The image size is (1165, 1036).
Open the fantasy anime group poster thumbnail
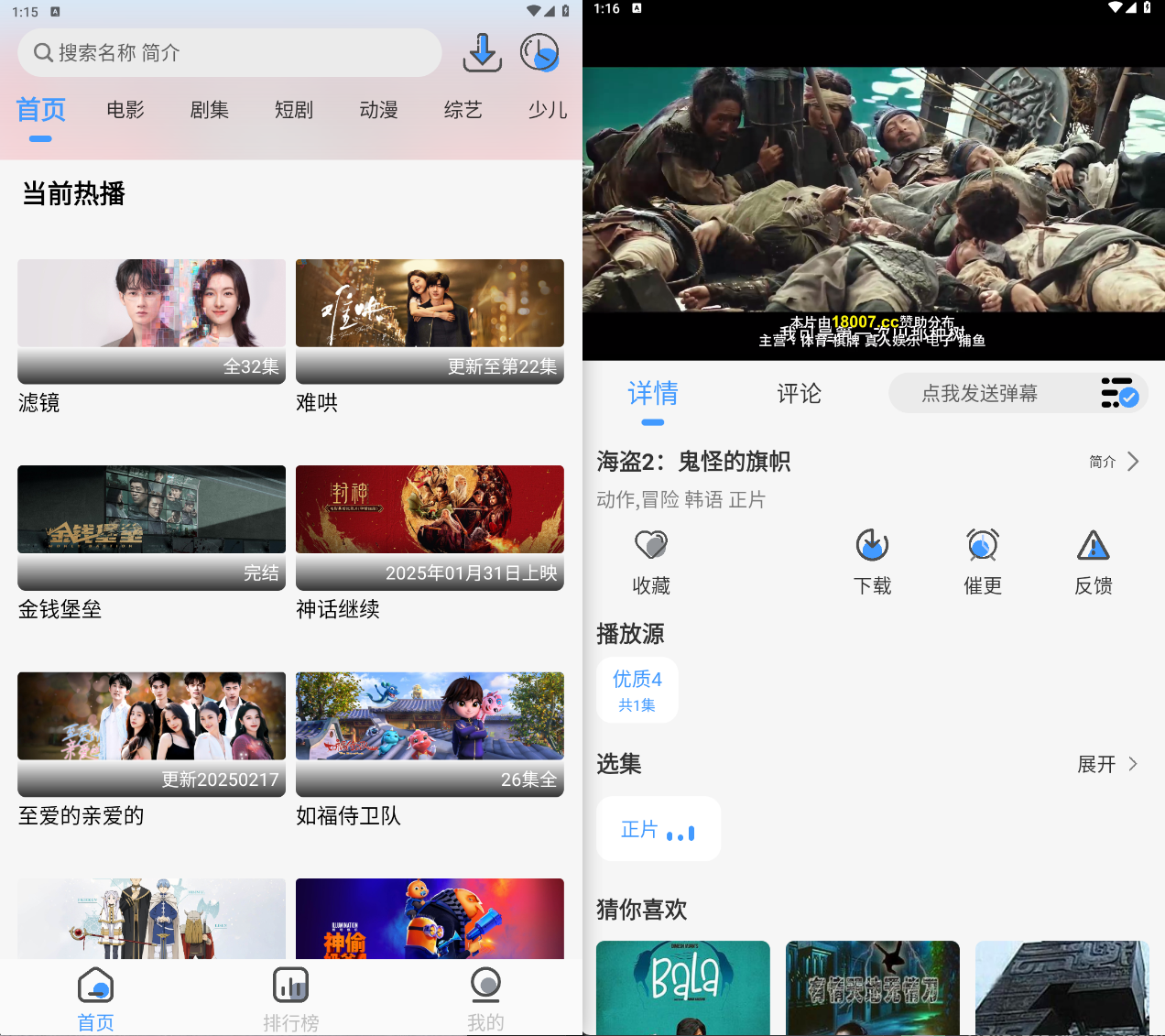(151, 919)
